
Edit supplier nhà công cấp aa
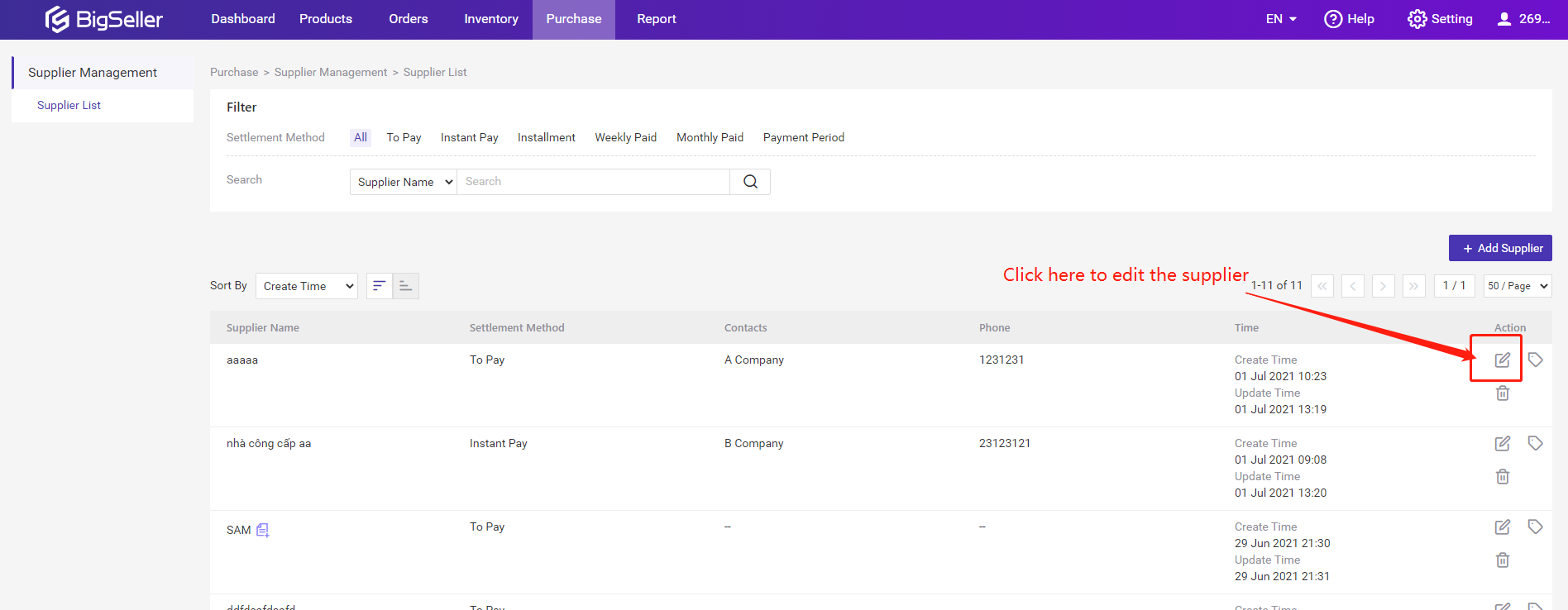coord(1503,443)
